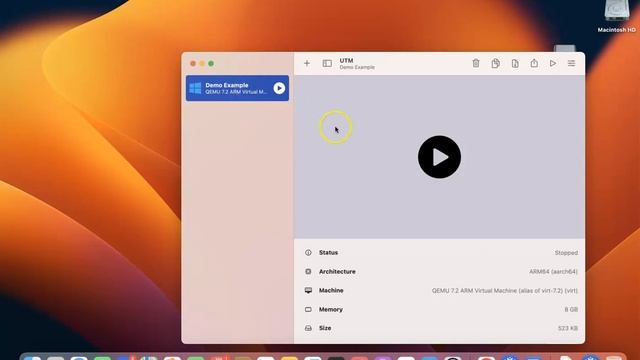Click the Machine label
This screenshot has width=640, height=360.
click(331, 290)
